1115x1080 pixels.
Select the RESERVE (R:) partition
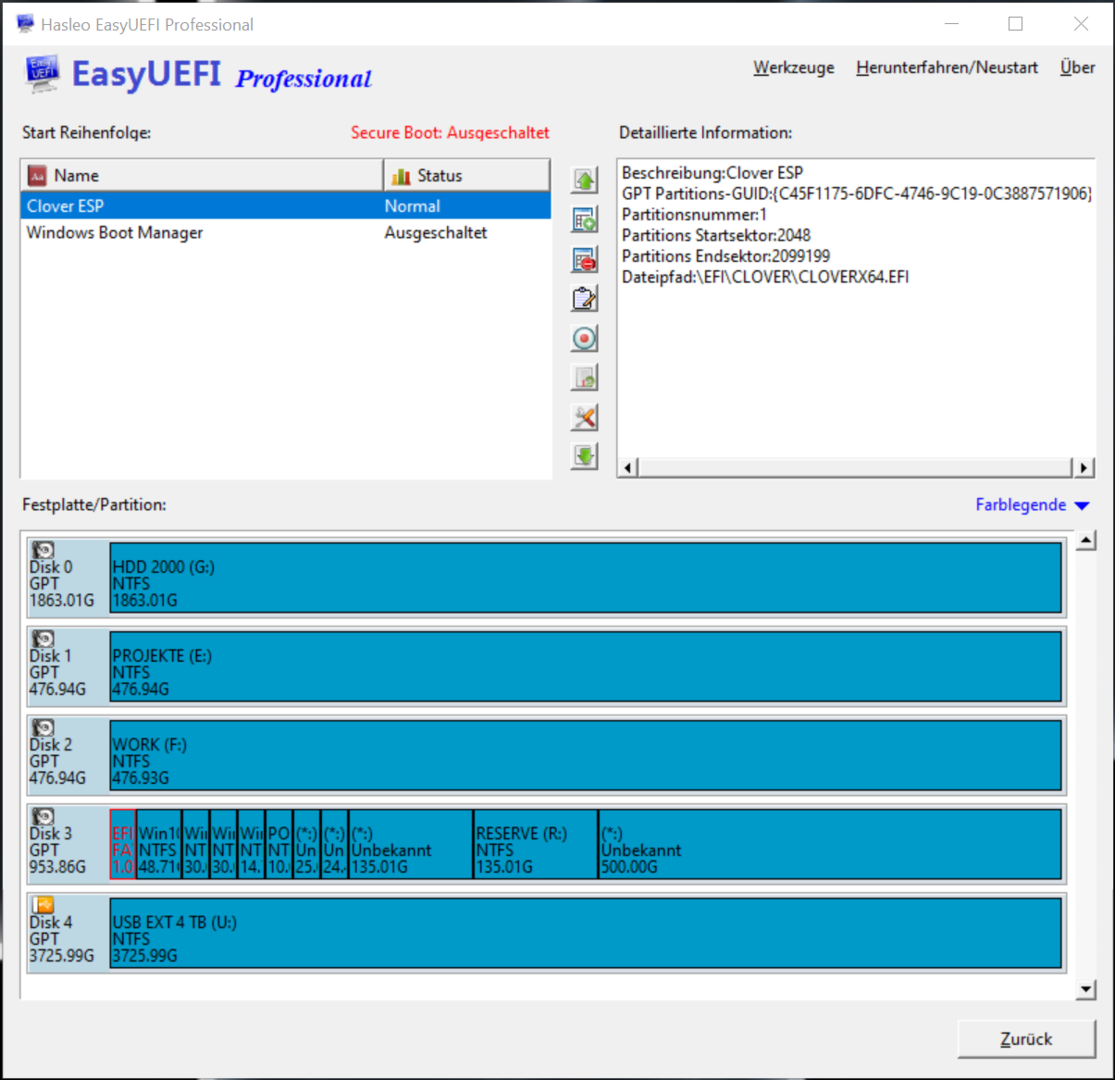click(535, 844)
